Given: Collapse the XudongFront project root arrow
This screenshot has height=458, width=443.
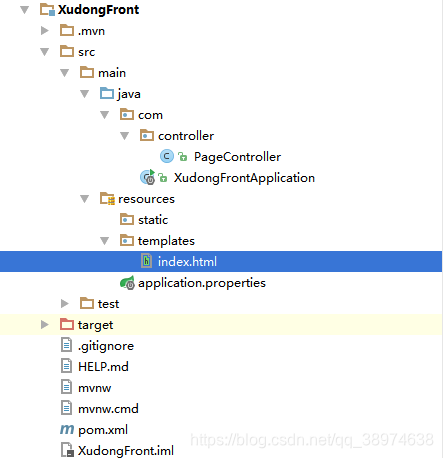Looking at the screenshot, I should coord(25,10).
